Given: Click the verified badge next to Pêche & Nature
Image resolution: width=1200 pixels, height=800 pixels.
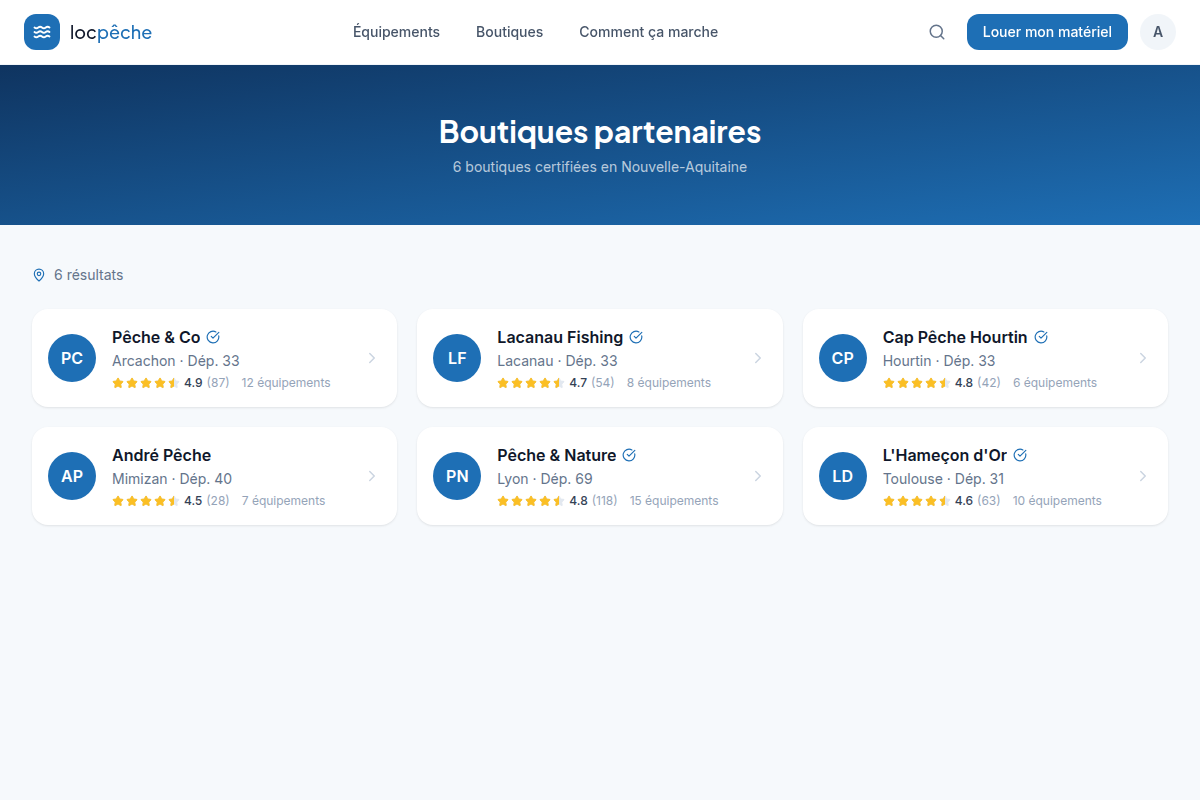Looking at the screenshot, I should tap(629, 455).
